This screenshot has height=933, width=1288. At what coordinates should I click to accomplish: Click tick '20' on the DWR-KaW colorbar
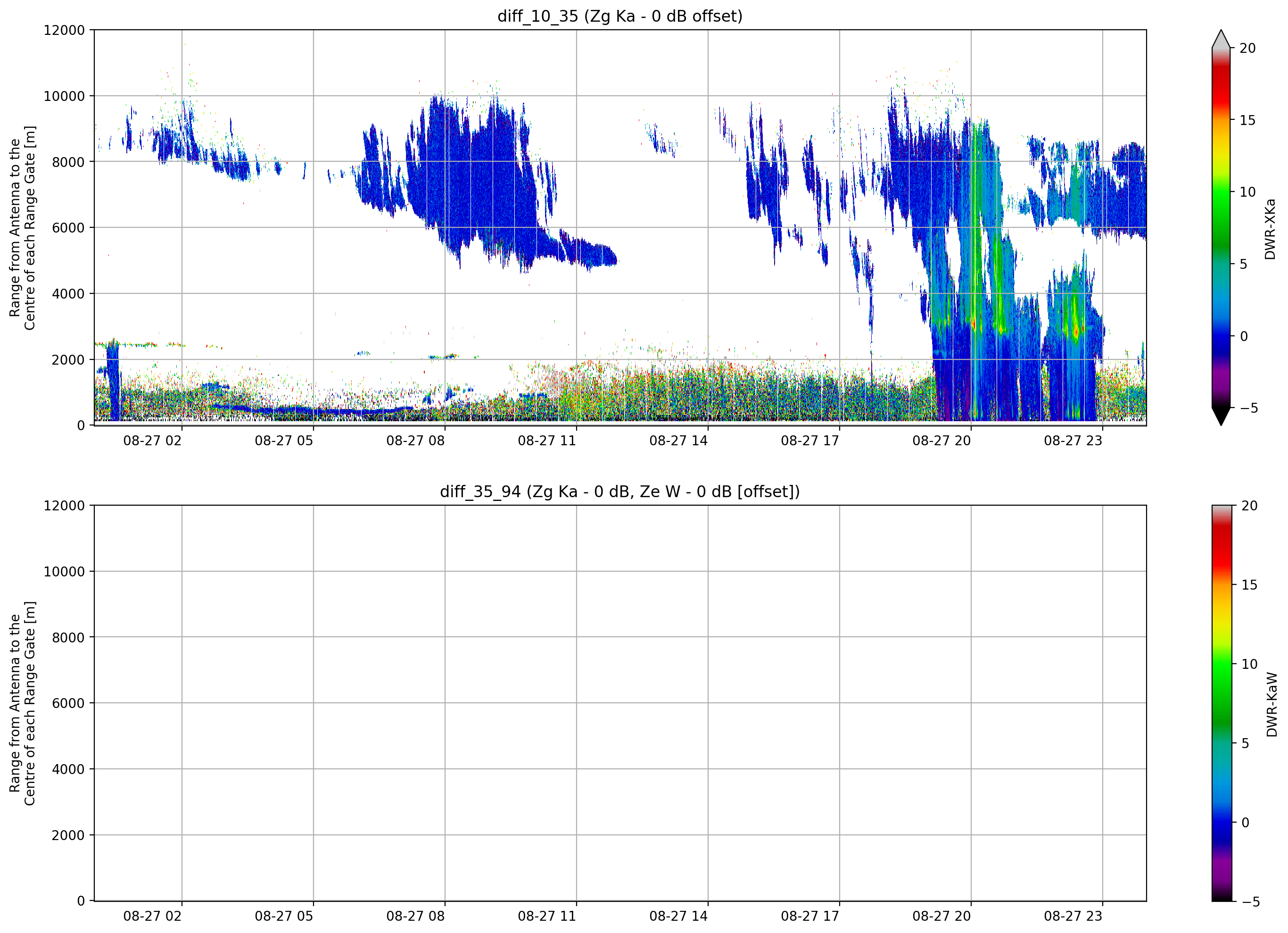tap(1250, 506)
